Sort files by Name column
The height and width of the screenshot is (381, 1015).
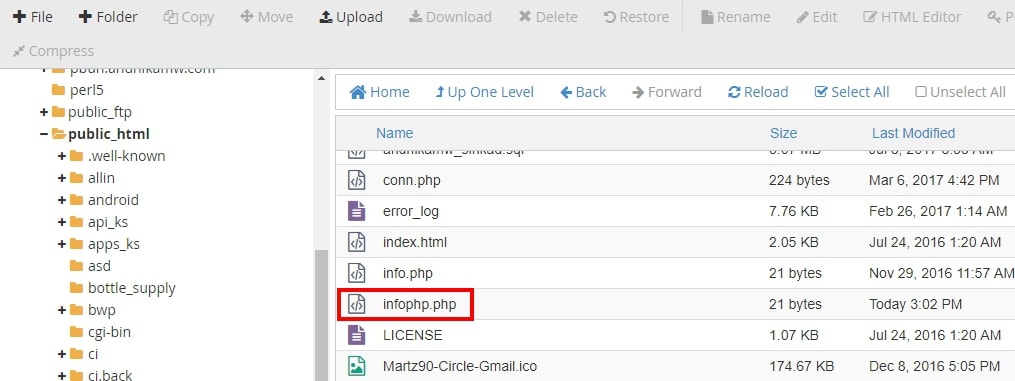395,133
